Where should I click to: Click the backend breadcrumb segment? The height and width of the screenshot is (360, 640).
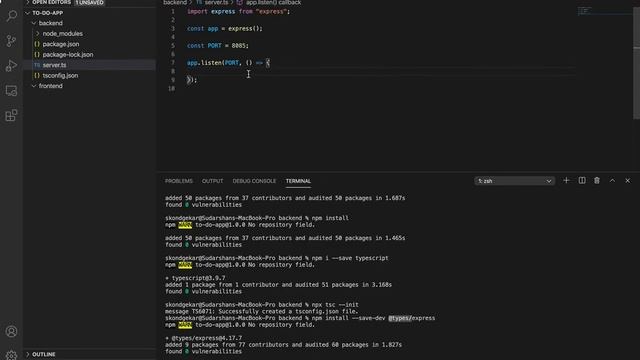175,2
